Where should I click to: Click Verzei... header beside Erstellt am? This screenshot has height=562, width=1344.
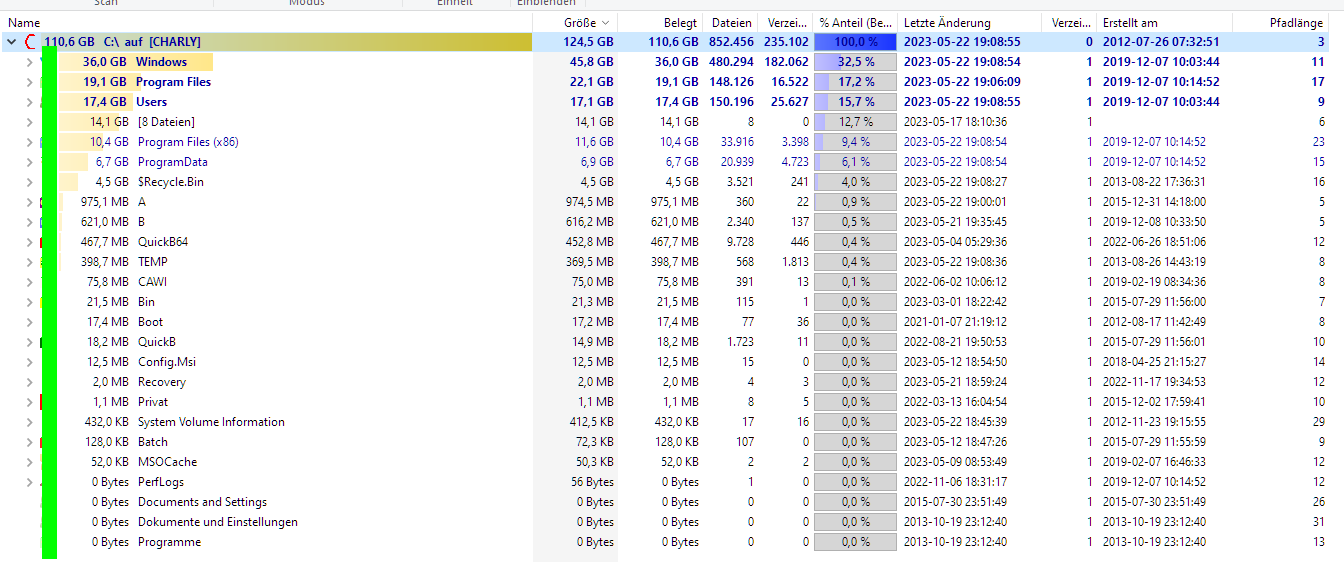pos(1071,22)
